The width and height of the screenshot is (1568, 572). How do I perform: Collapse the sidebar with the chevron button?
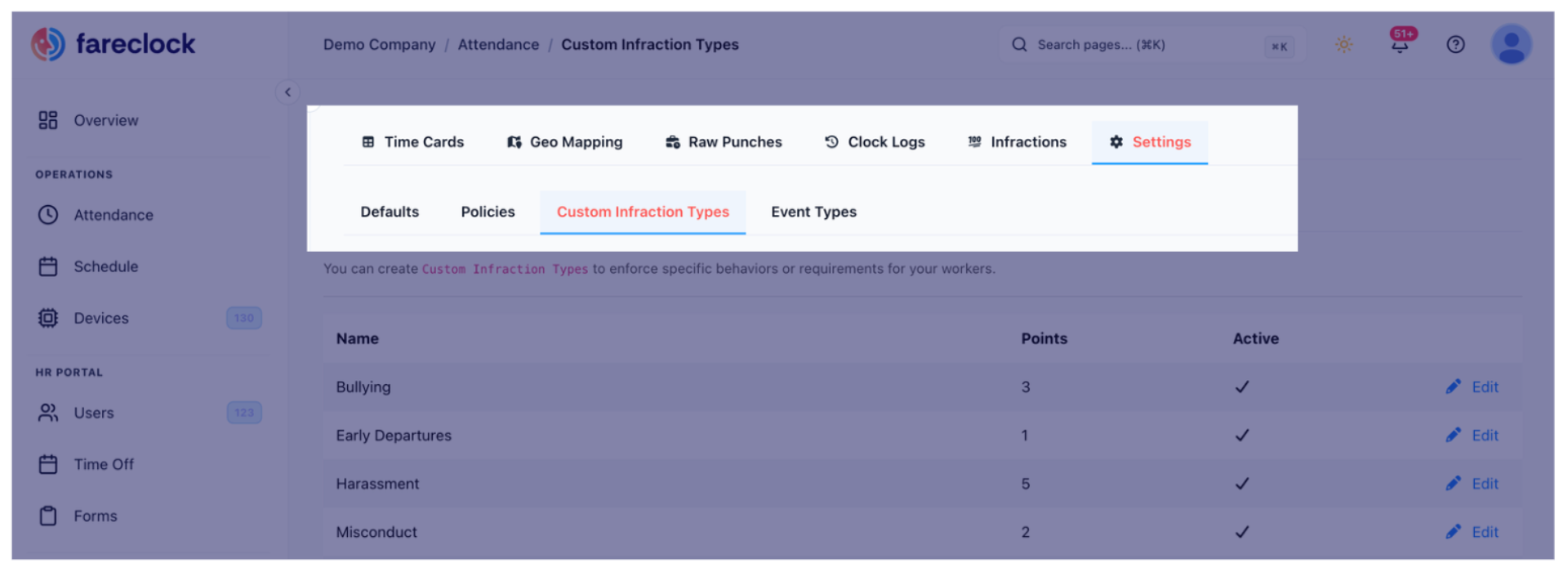pyautogui.click(x=287, y=92)
